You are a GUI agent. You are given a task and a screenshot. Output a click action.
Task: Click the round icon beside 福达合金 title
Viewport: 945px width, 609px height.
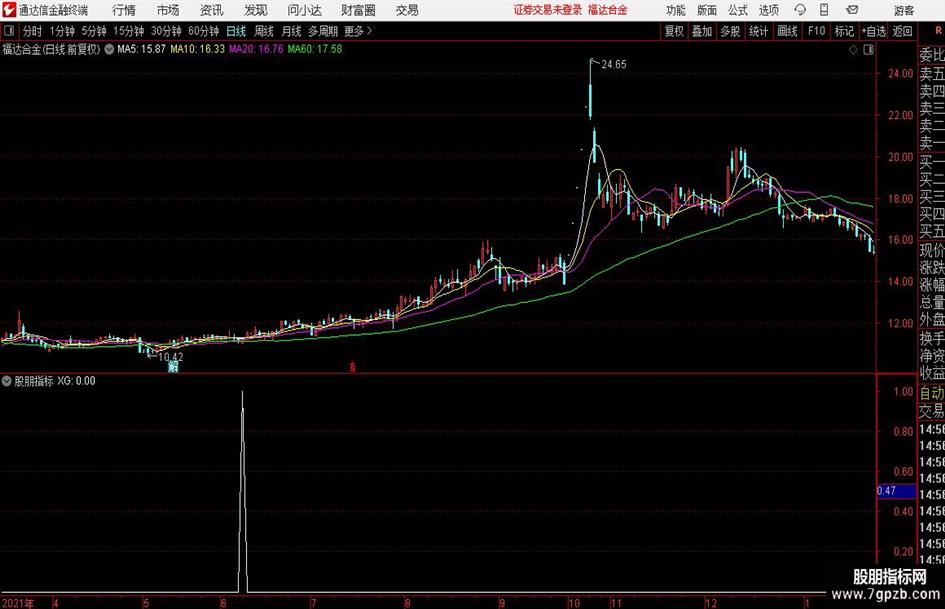109,49
